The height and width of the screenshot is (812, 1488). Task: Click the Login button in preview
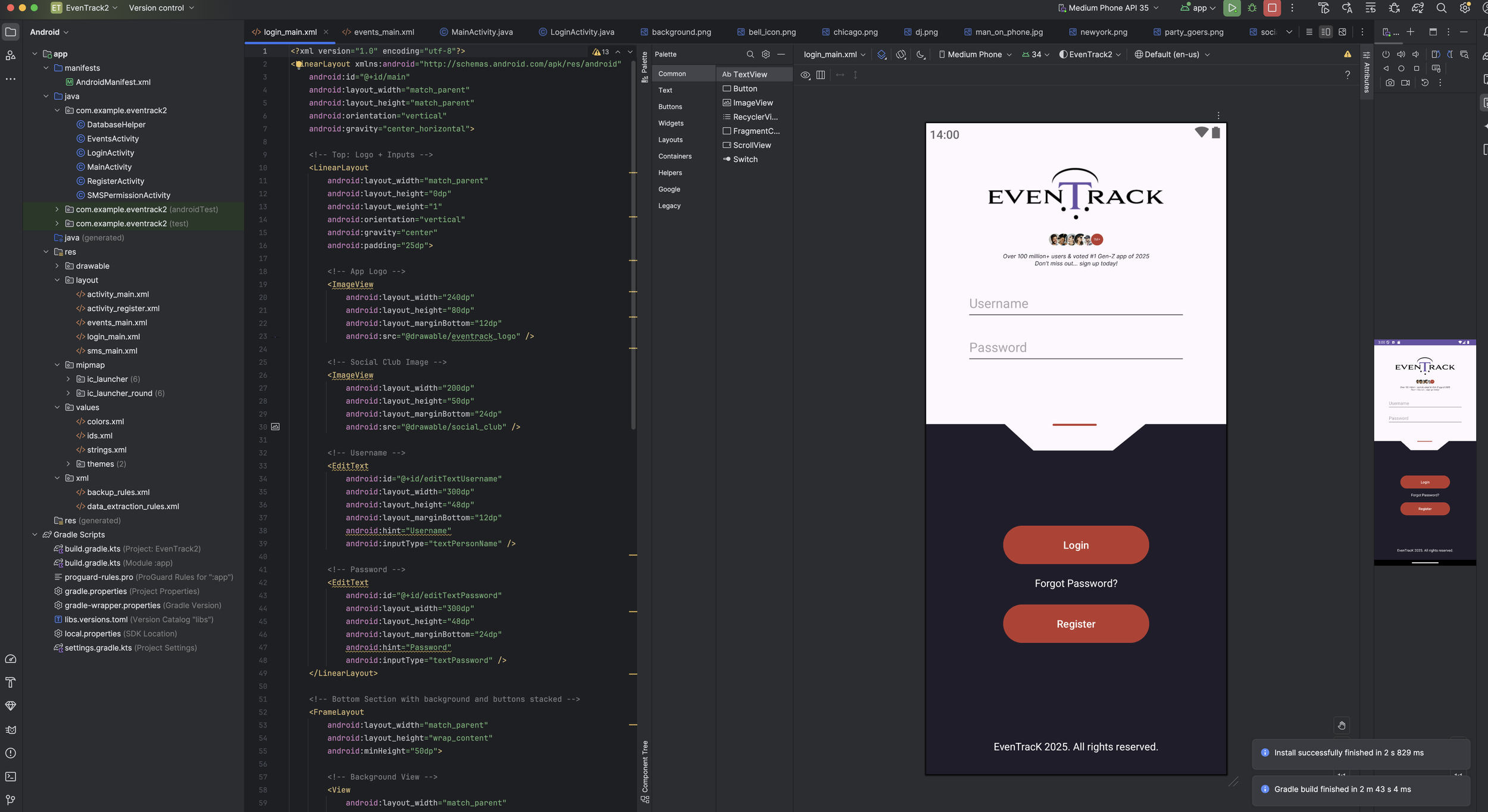pyautogui.click(x=1075, y=545)
